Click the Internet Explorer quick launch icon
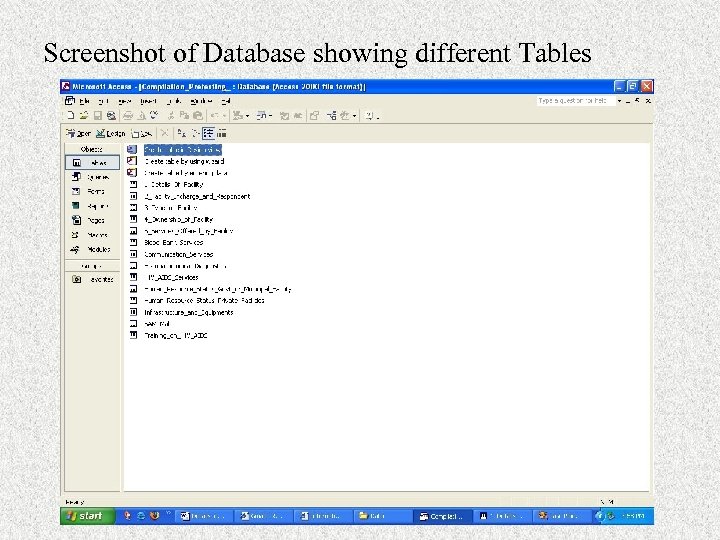 click(x=141, y=516)
